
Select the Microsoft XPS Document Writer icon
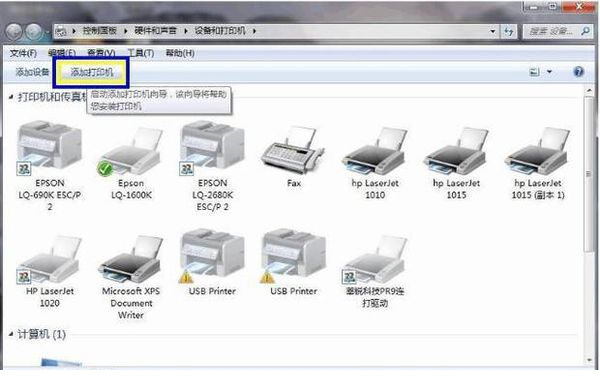pos(131,259)
